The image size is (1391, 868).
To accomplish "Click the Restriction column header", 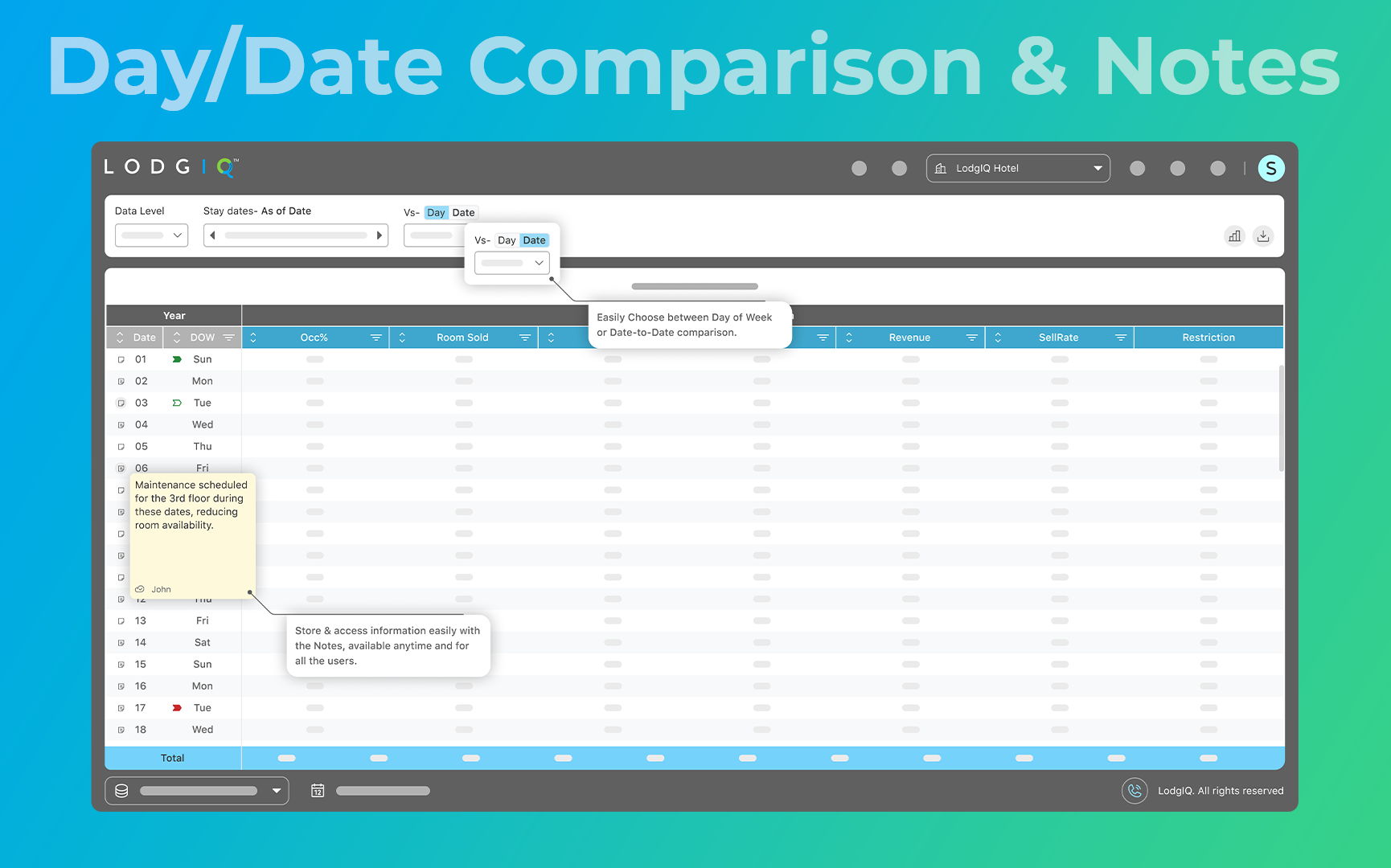I will (1208, 338).
